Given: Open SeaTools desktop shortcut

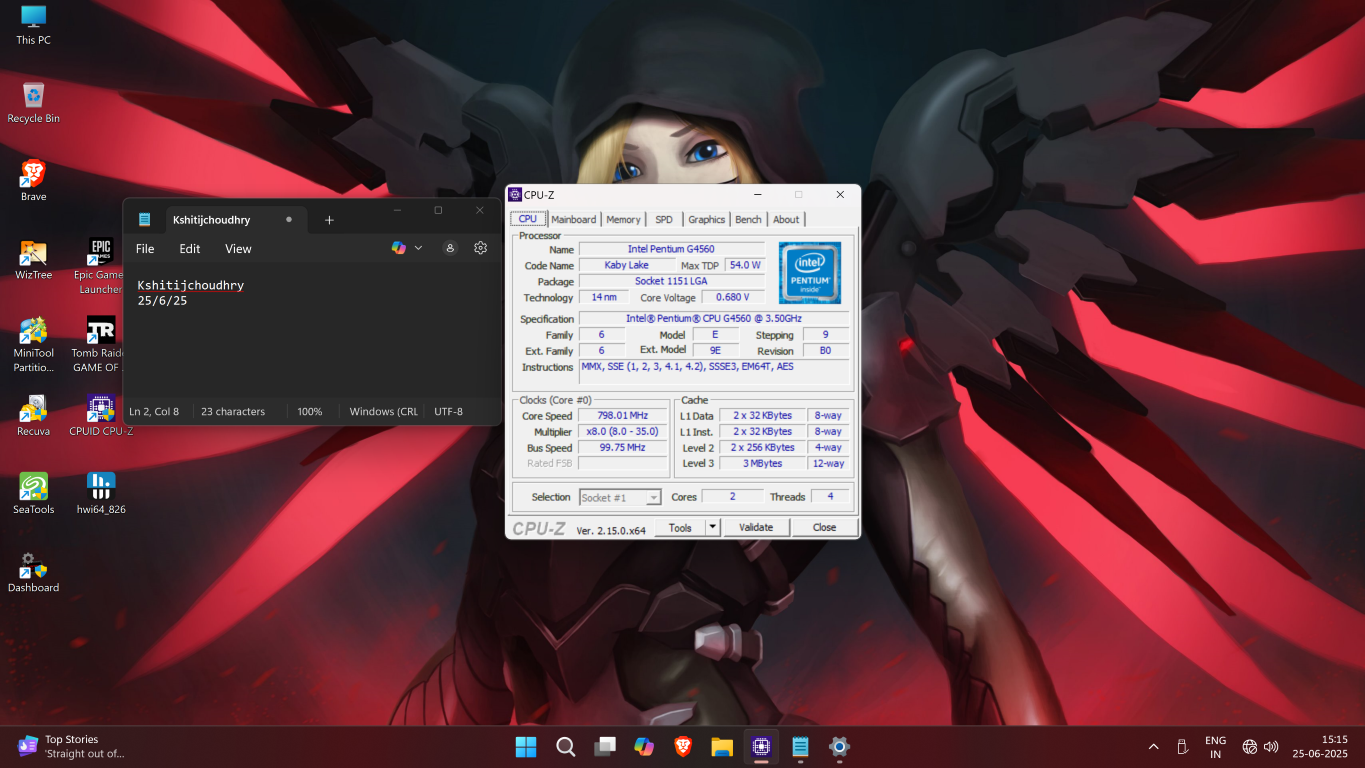Looking at the screenshot, I should [x=33, y=493].
